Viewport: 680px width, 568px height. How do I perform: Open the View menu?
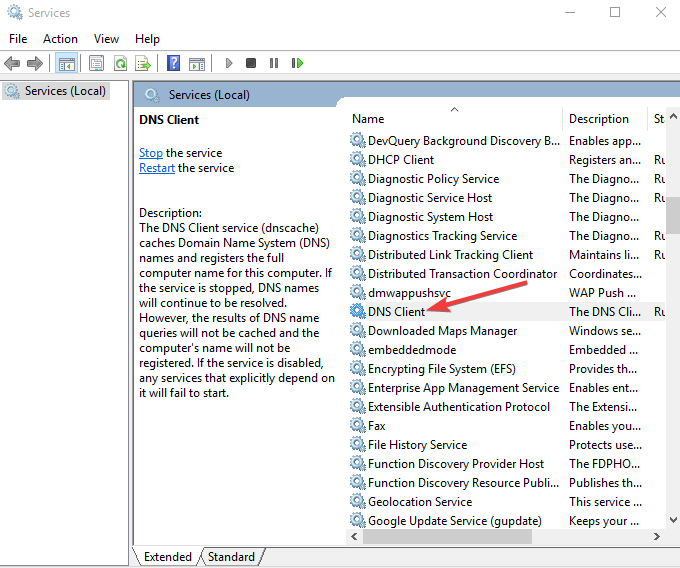click(x=106, y=39)
